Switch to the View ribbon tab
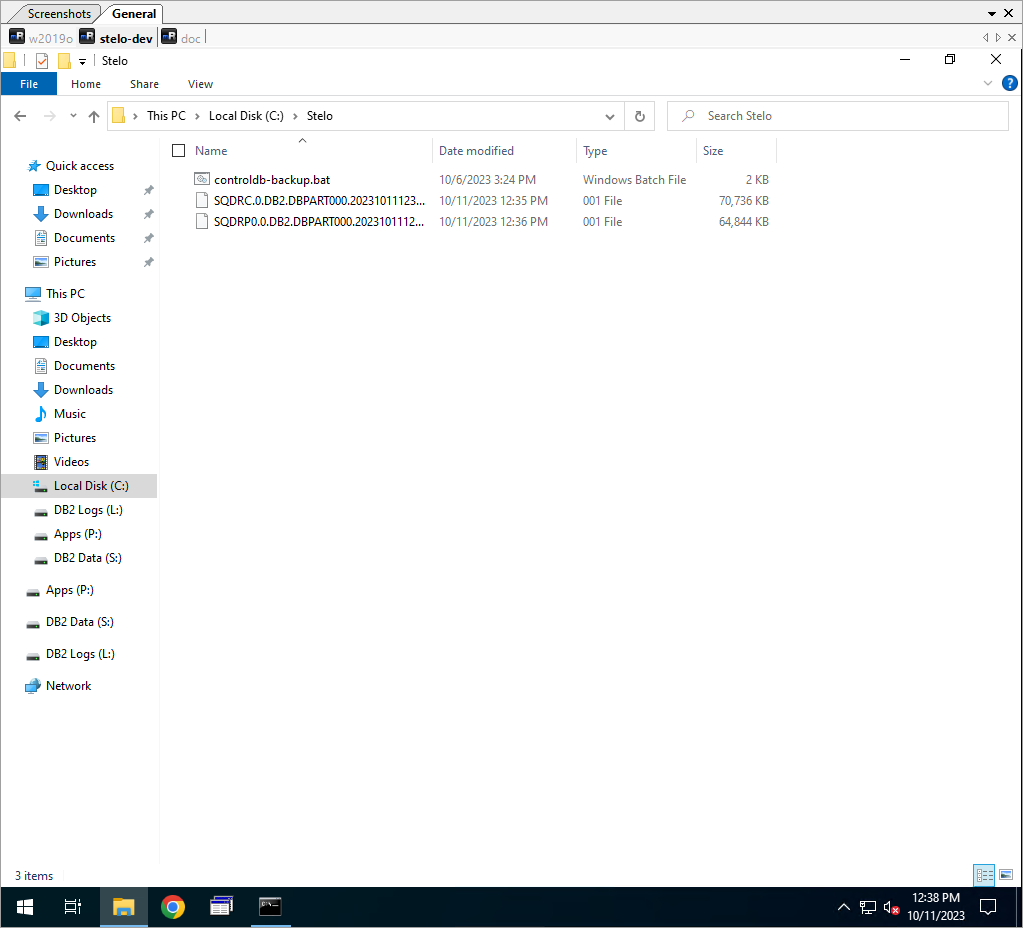 tap(200, 84)
